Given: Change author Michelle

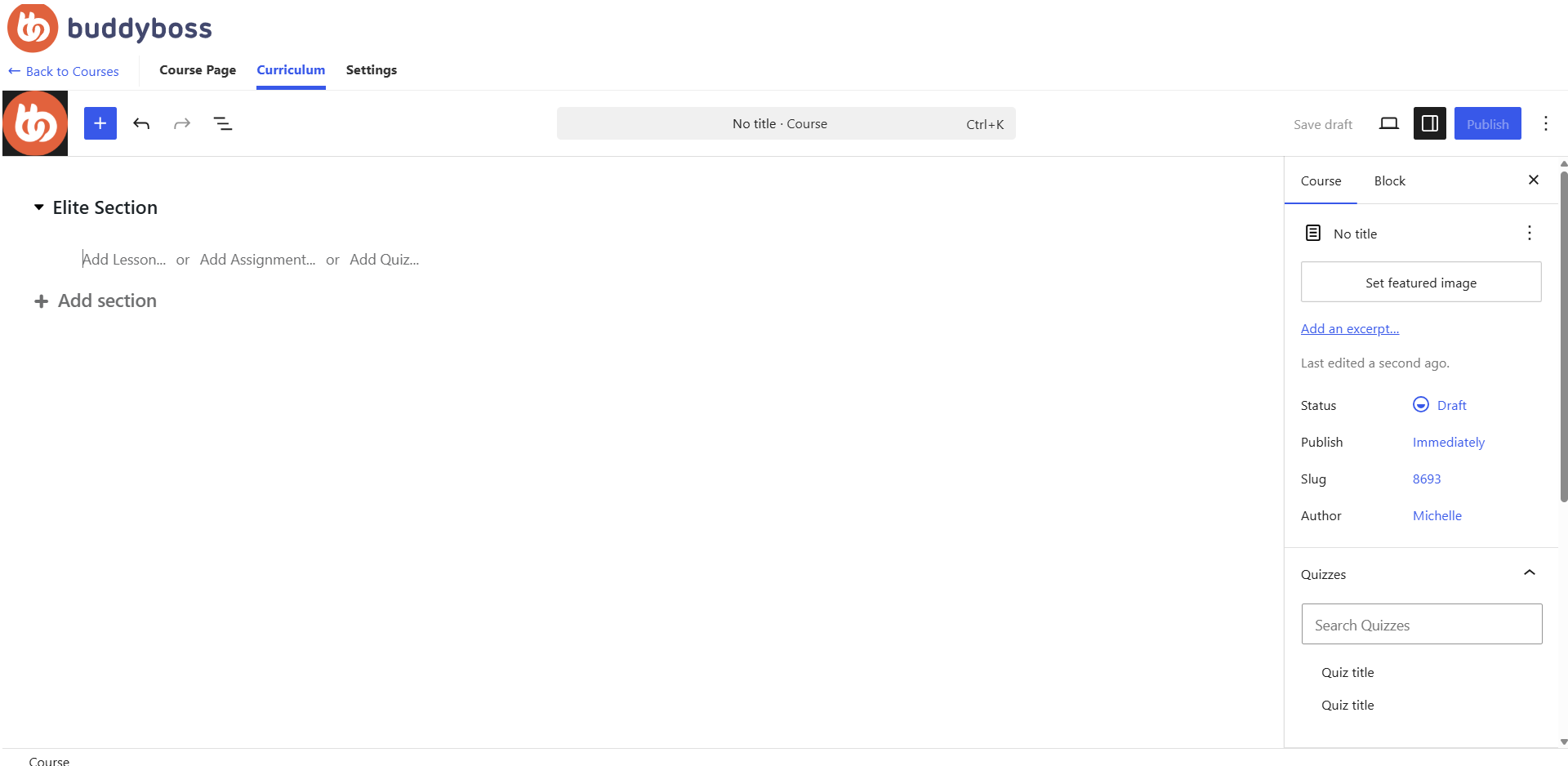Looking at the screenshot, I should (1437, 515).
